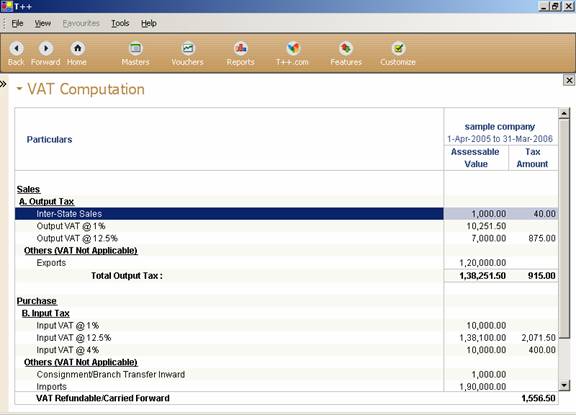576x415 pixels.
Task: Open the Reports chart icon
Action: [x=241, y=48]
